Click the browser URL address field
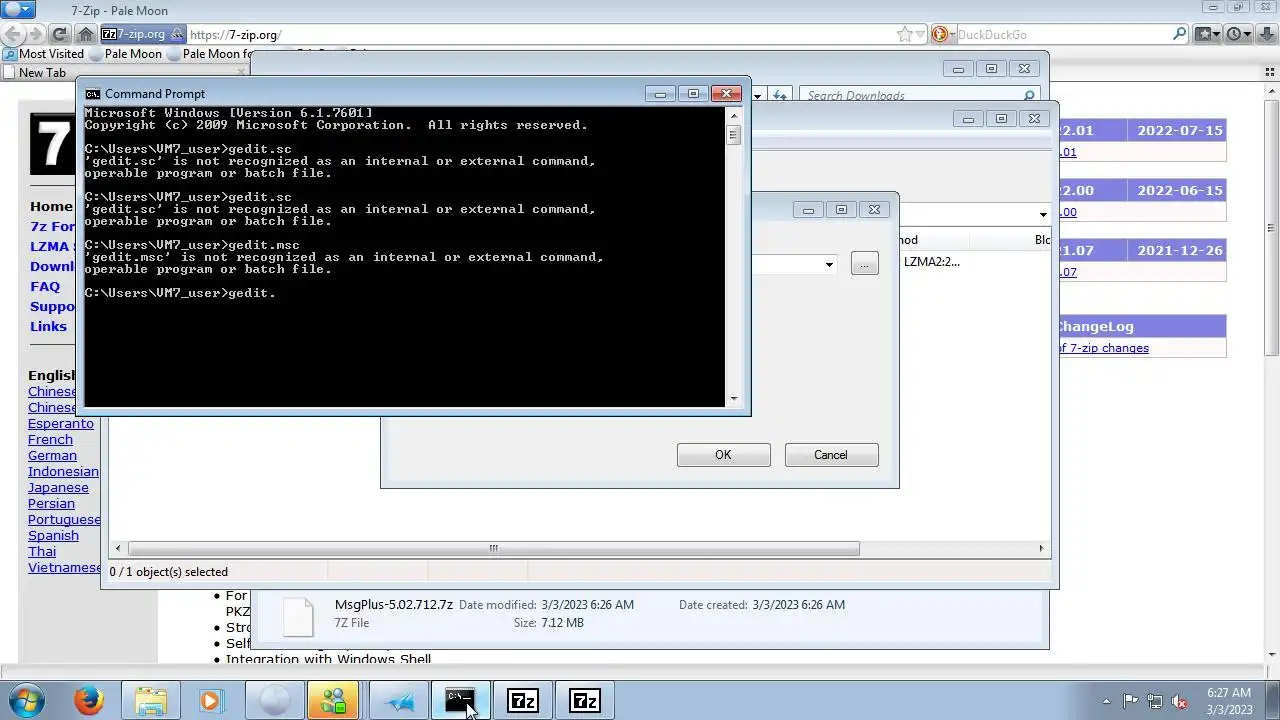The height and width of the screenshot is (720, 1280). [x=540, y=34]
